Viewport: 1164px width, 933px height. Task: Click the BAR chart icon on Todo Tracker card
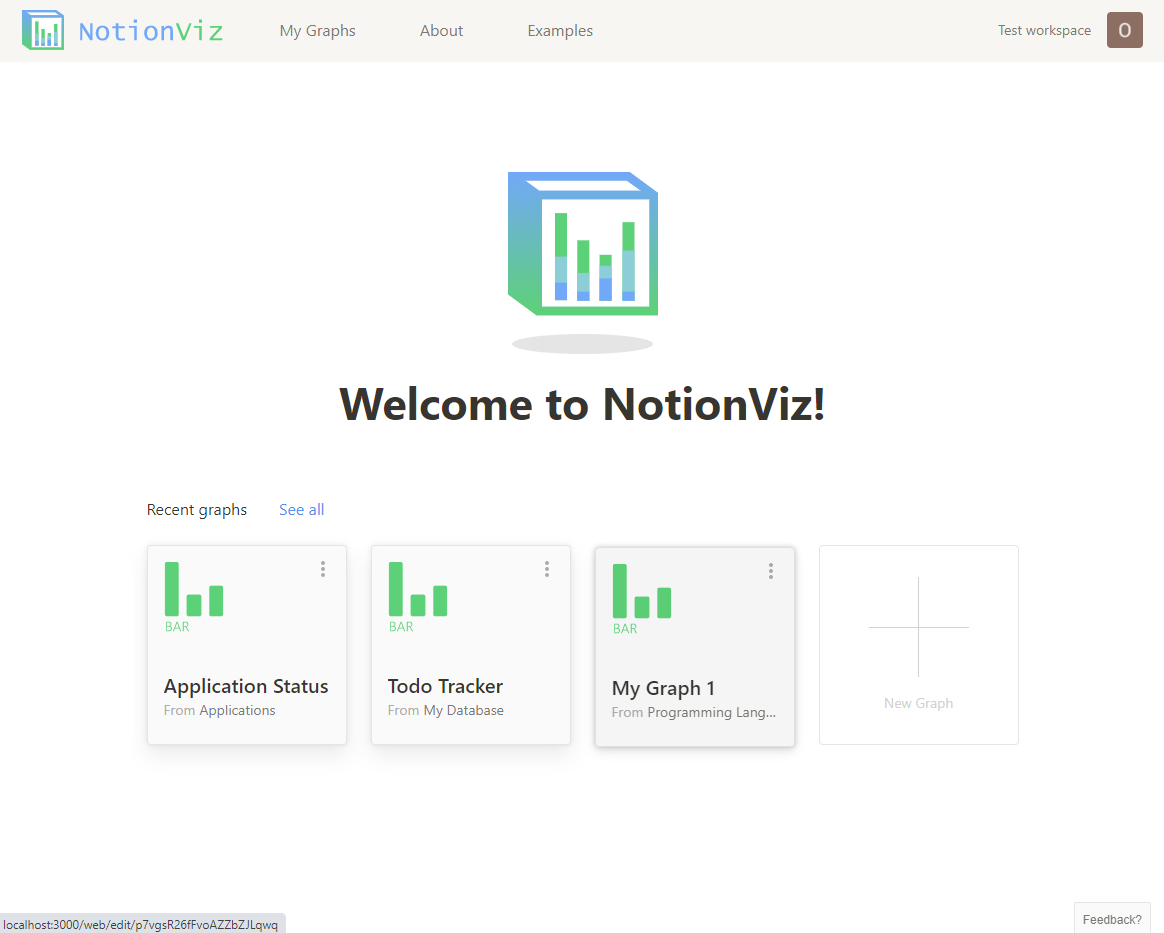(418, 592)
